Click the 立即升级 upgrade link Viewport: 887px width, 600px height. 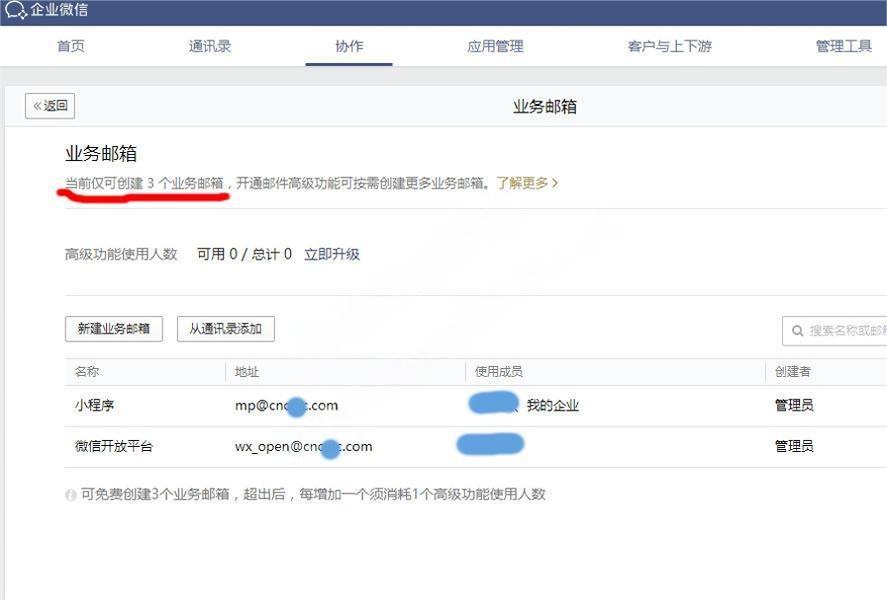[332, 254]
